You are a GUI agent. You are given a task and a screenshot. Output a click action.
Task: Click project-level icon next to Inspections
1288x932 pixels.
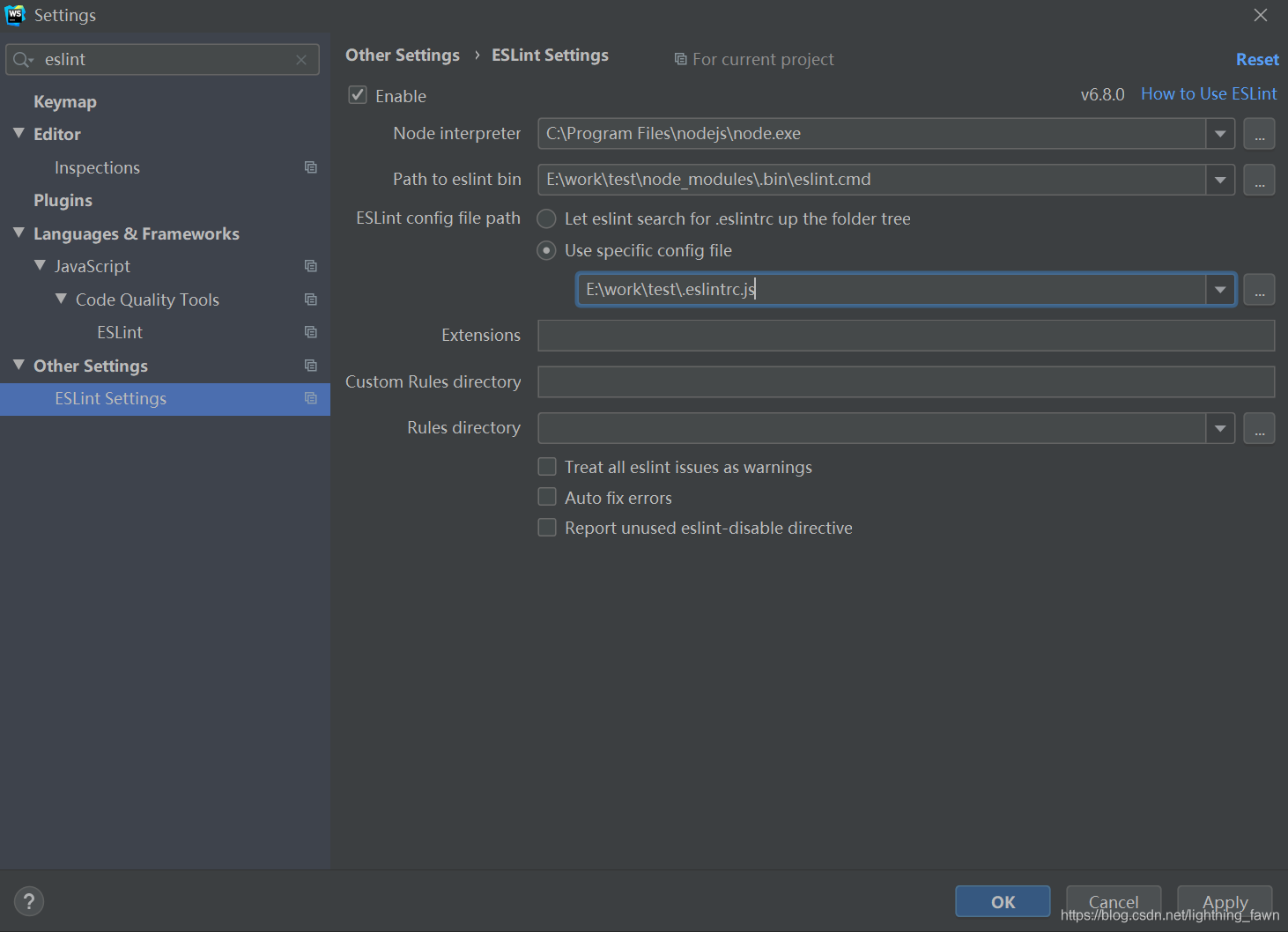[x=310, y=167]
